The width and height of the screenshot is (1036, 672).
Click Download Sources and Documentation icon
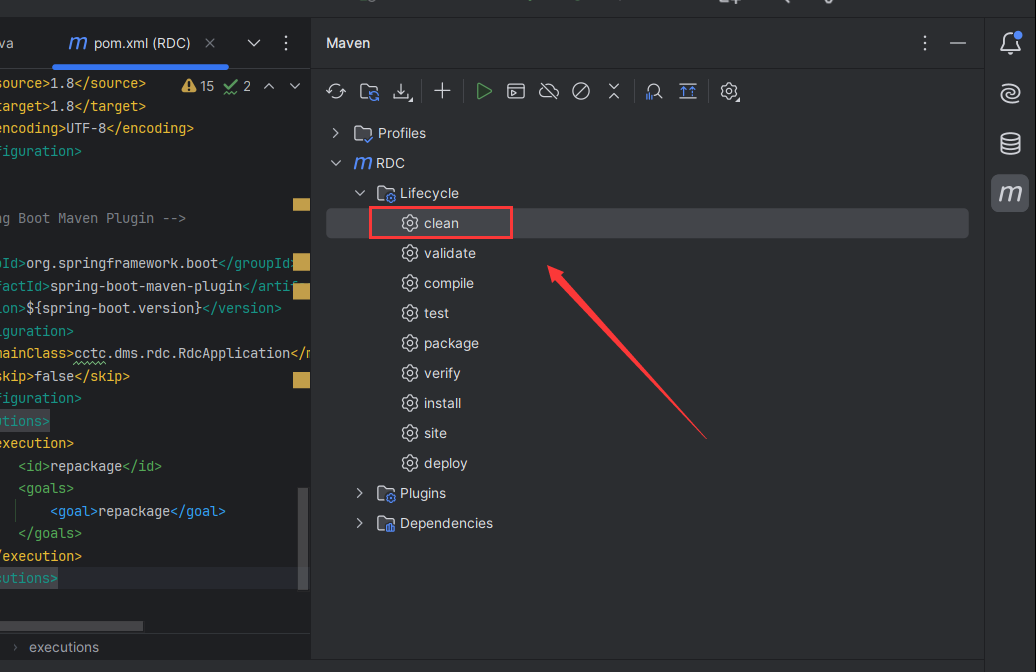click(x=402, y=92)
